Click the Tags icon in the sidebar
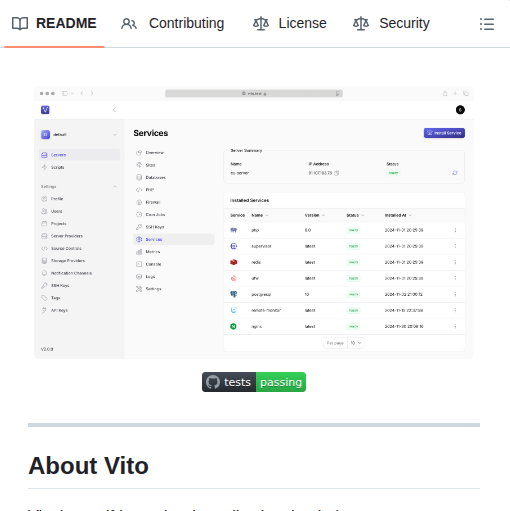 coord(44,298)
